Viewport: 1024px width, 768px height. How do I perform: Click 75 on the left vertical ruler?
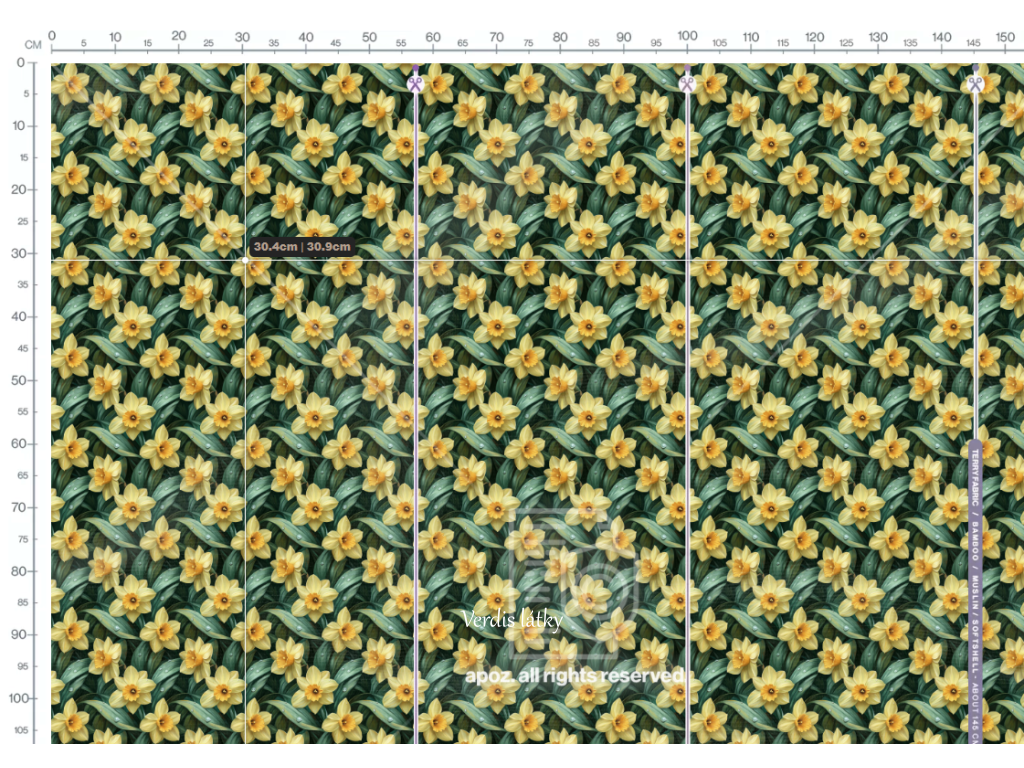click(x=23, y=539)
